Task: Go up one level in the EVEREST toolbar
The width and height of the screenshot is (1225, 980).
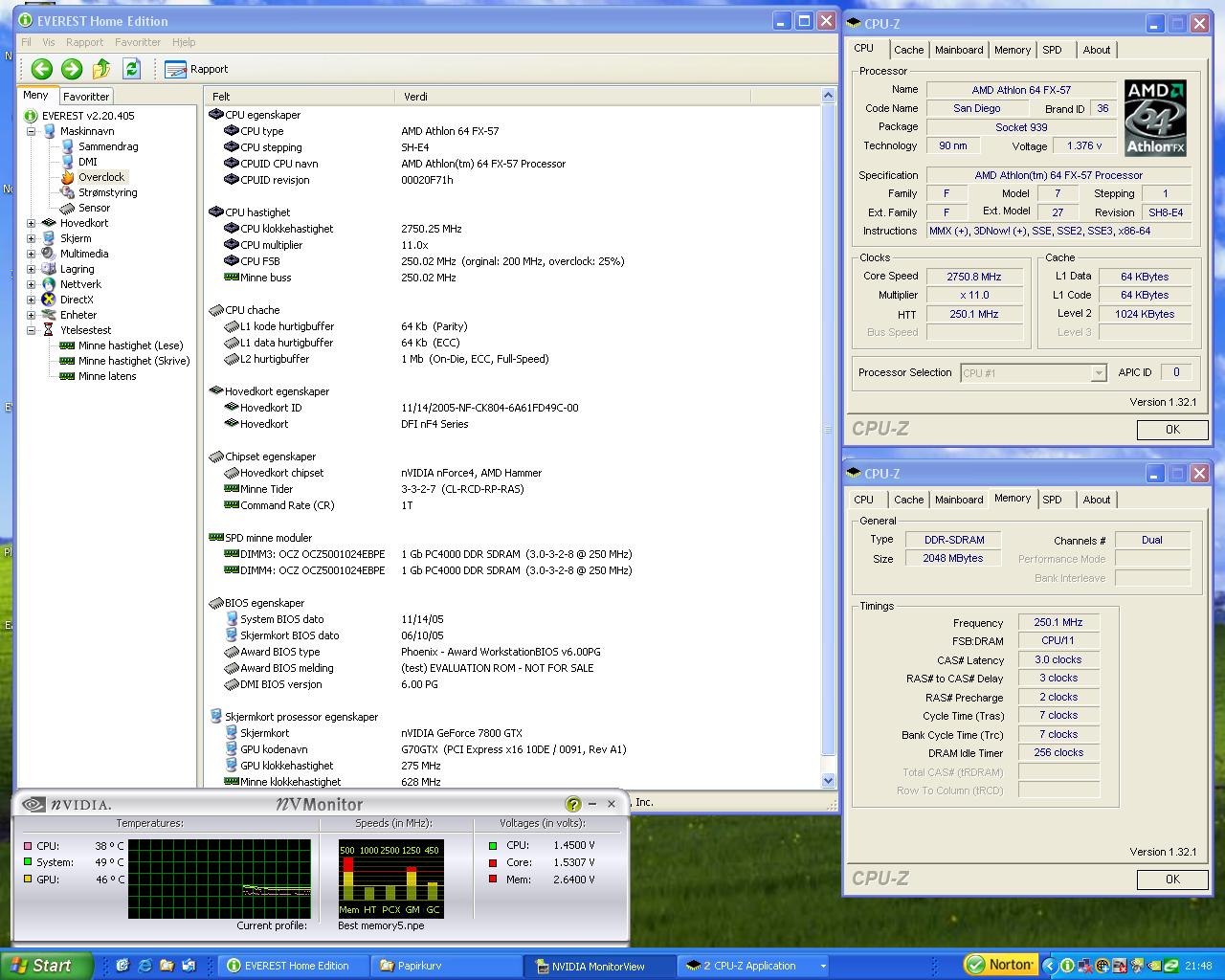Action: 101,69
